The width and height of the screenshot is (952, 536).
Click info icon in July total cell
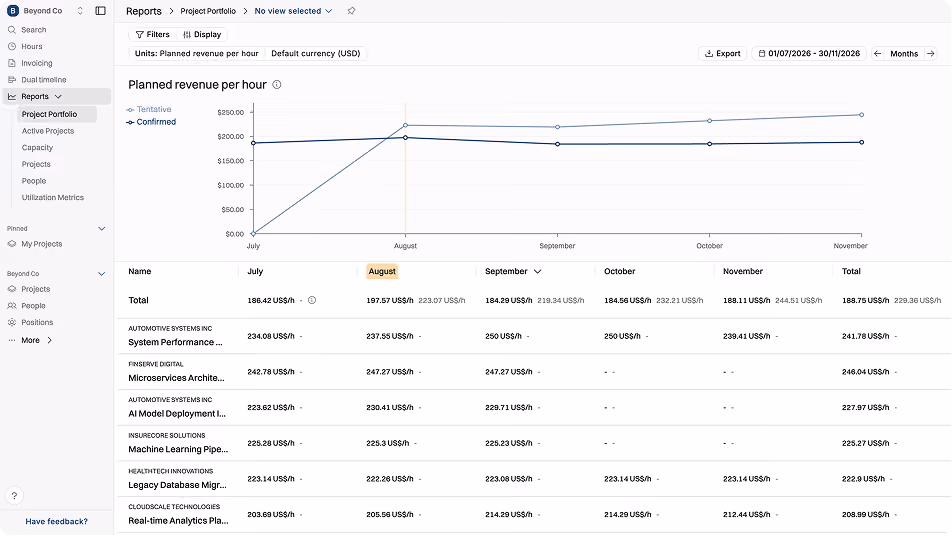pos(312,300)
